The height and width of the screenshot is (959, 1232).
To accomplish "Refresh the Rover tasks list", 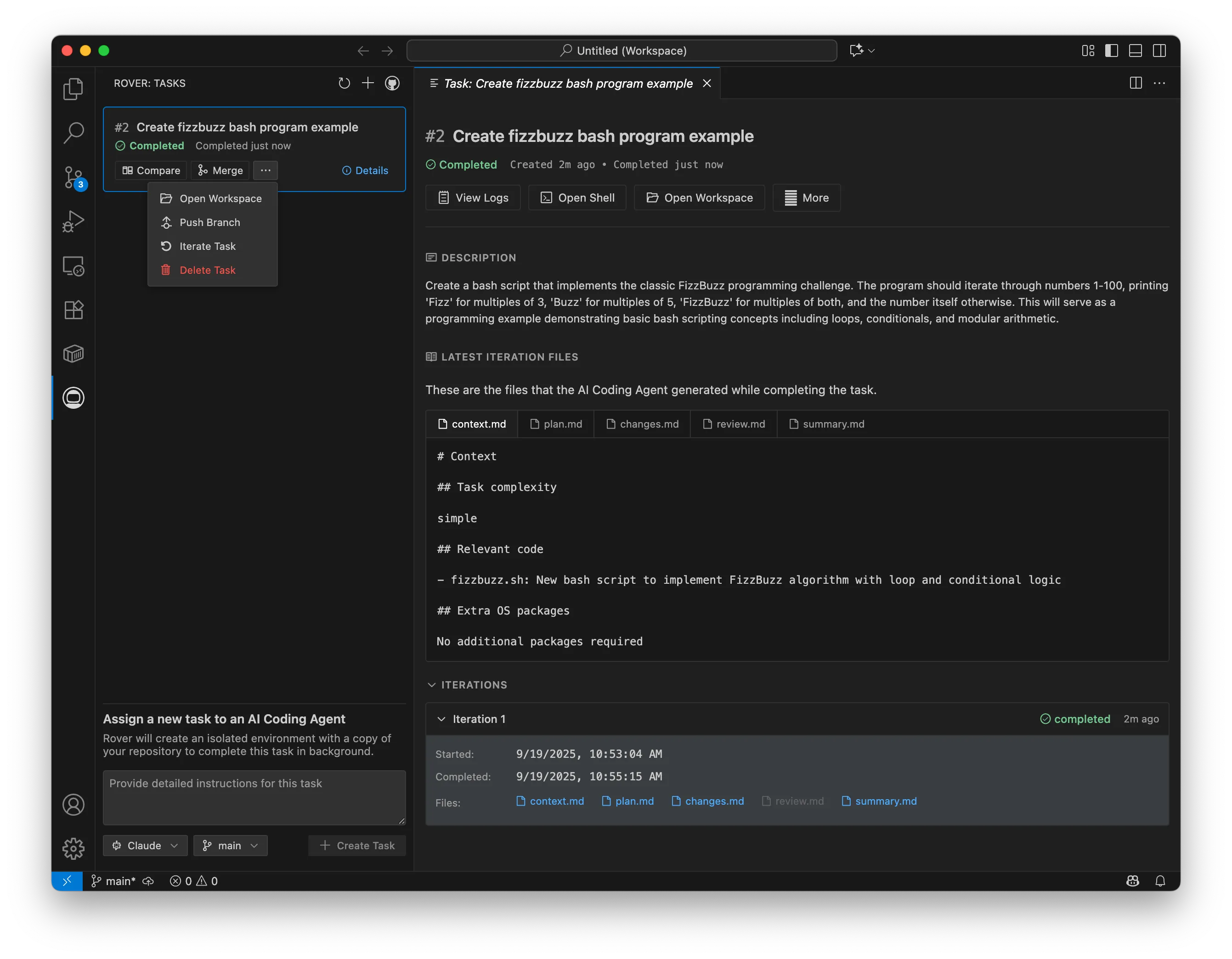I will (x=344, y=83).
